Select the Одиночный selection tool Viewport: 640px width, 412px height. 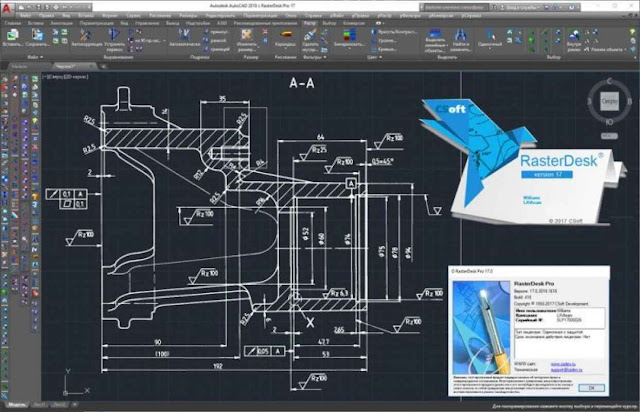(490, 38)
